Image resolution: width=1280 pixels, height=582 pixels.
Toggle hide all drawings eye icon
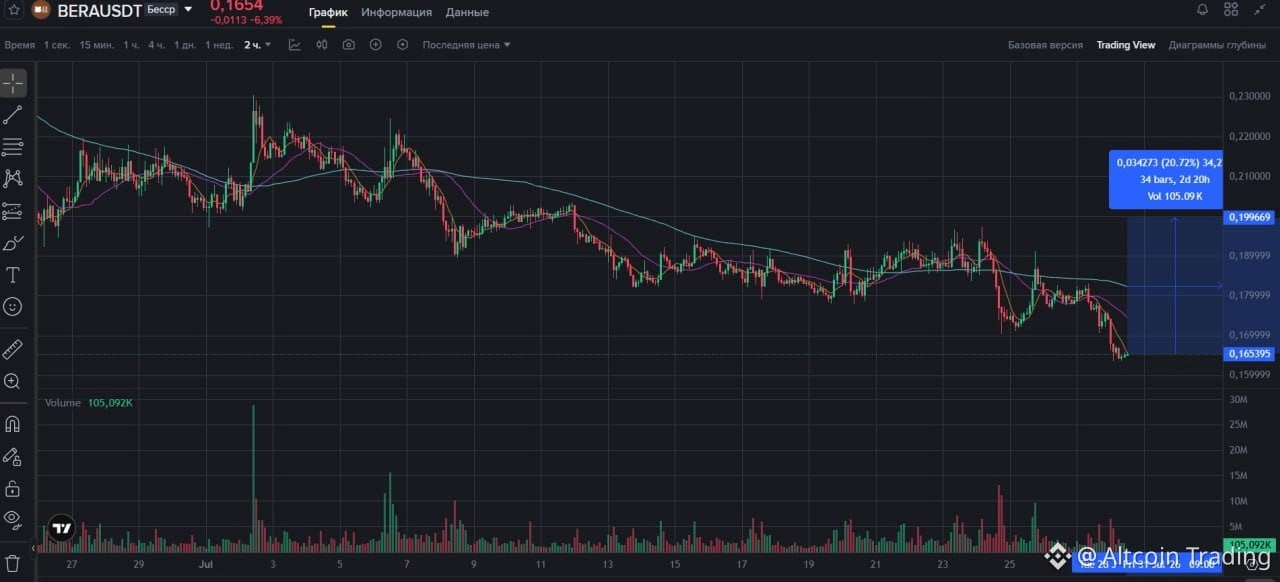tap(13, 518)
